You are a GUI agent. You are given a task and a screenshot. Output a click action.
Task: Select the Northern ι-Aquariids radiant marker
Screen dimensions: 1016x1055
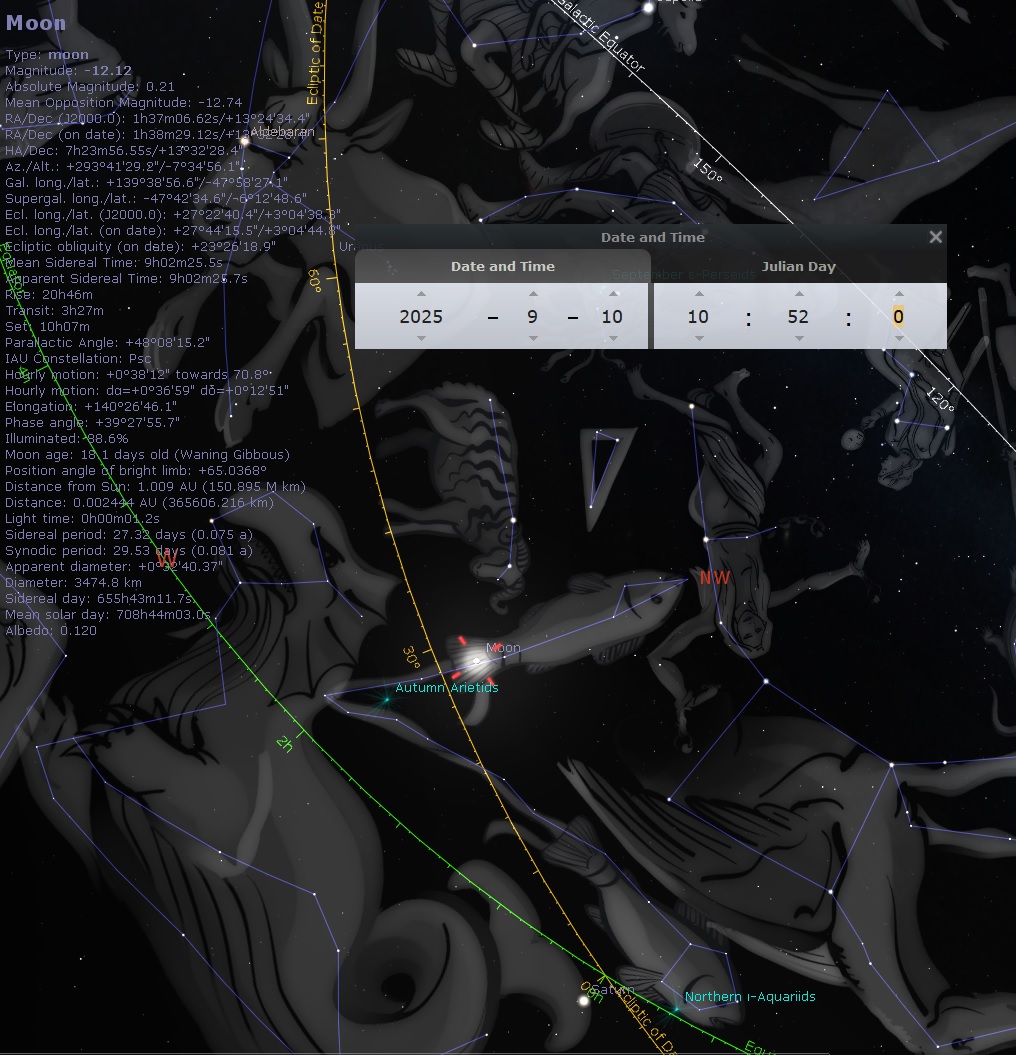pos(676,1009)
